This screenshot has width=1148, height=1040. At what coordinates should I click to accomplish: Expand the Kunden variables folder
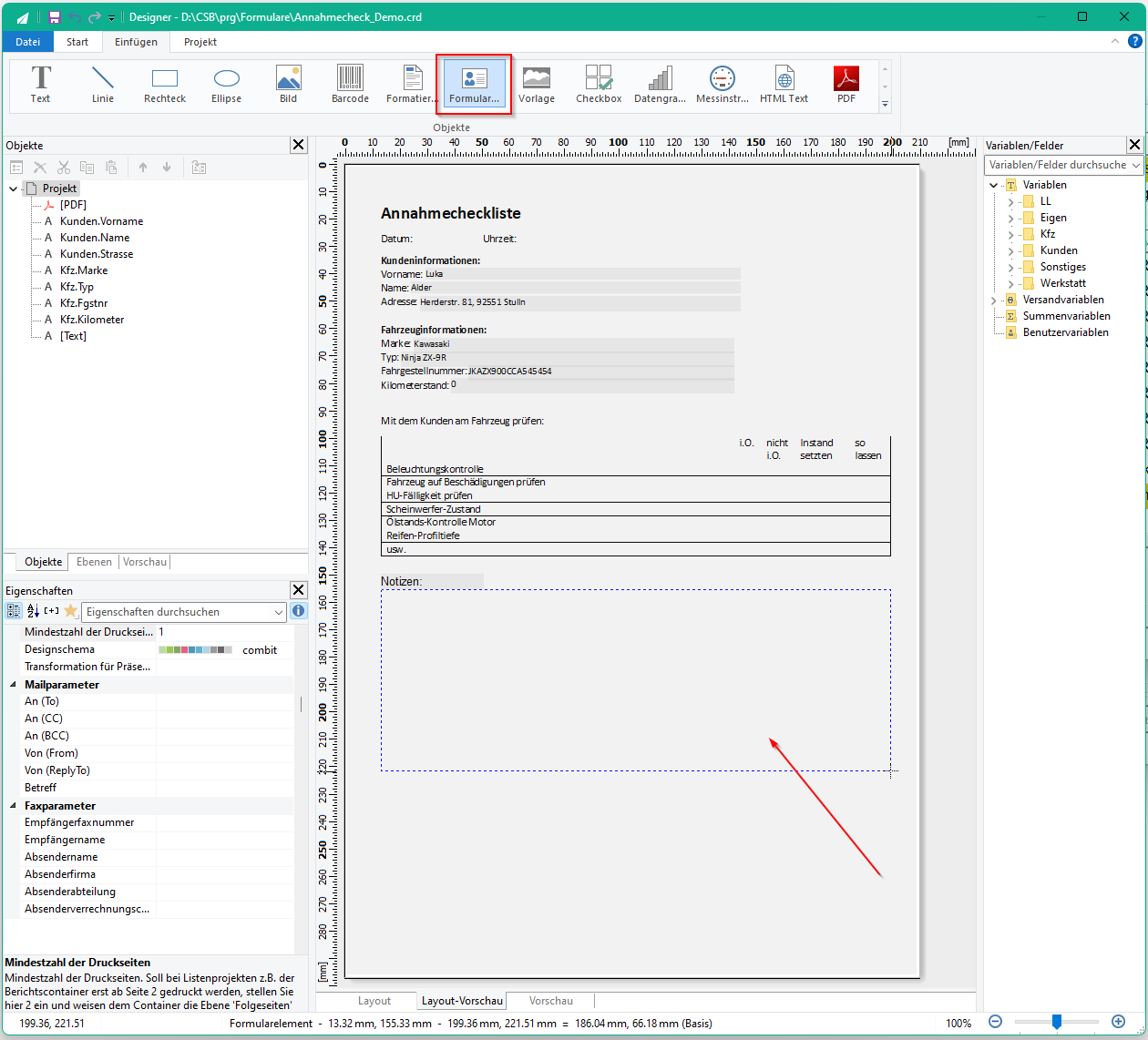(x=1010, y=250)
